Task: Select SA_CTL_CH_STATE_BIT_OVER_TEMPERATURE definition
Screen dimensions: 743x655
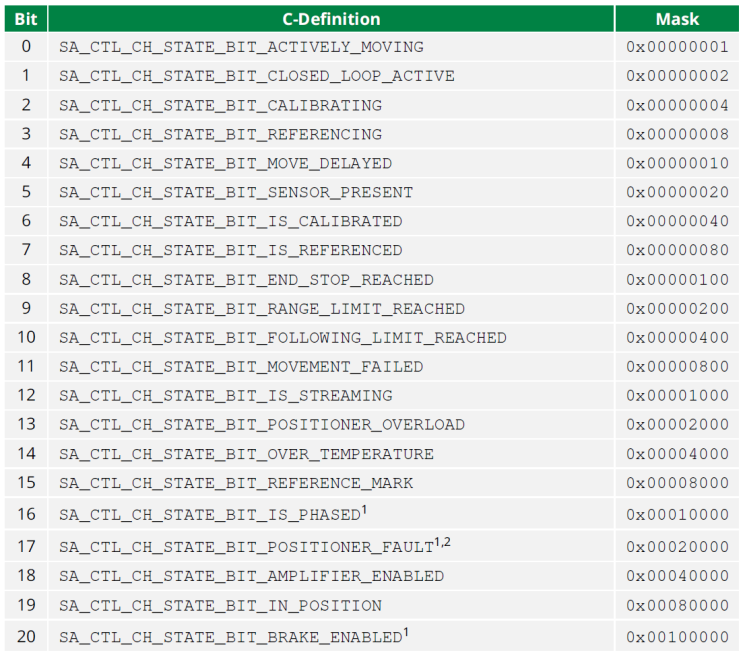Action: (x=246, y=454)
